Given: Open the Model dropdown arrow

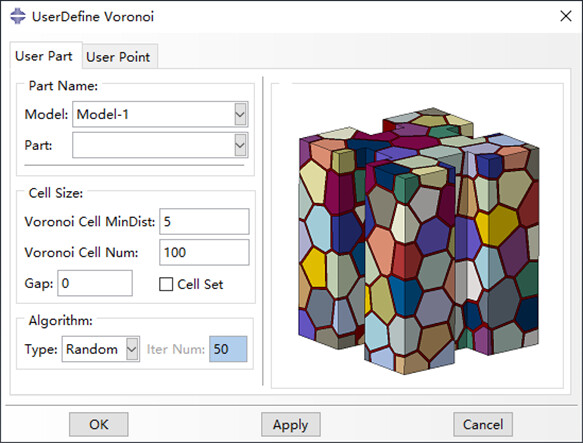Looking at the screenshot, I should point(240,114).
